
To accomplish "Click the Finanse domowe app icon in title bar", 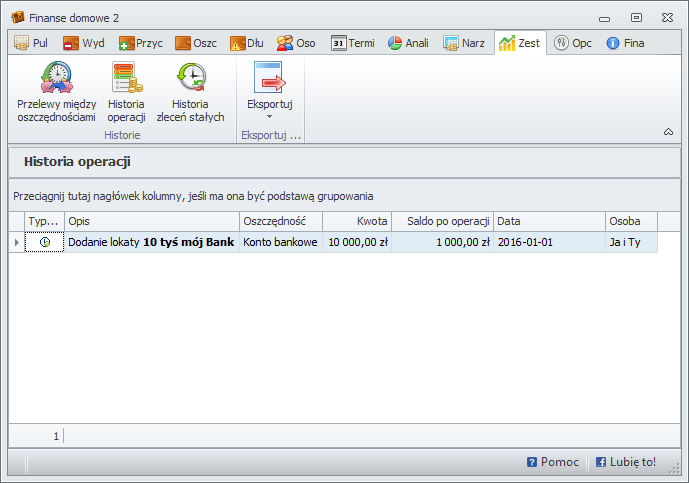I will click(x=17, y=17).
